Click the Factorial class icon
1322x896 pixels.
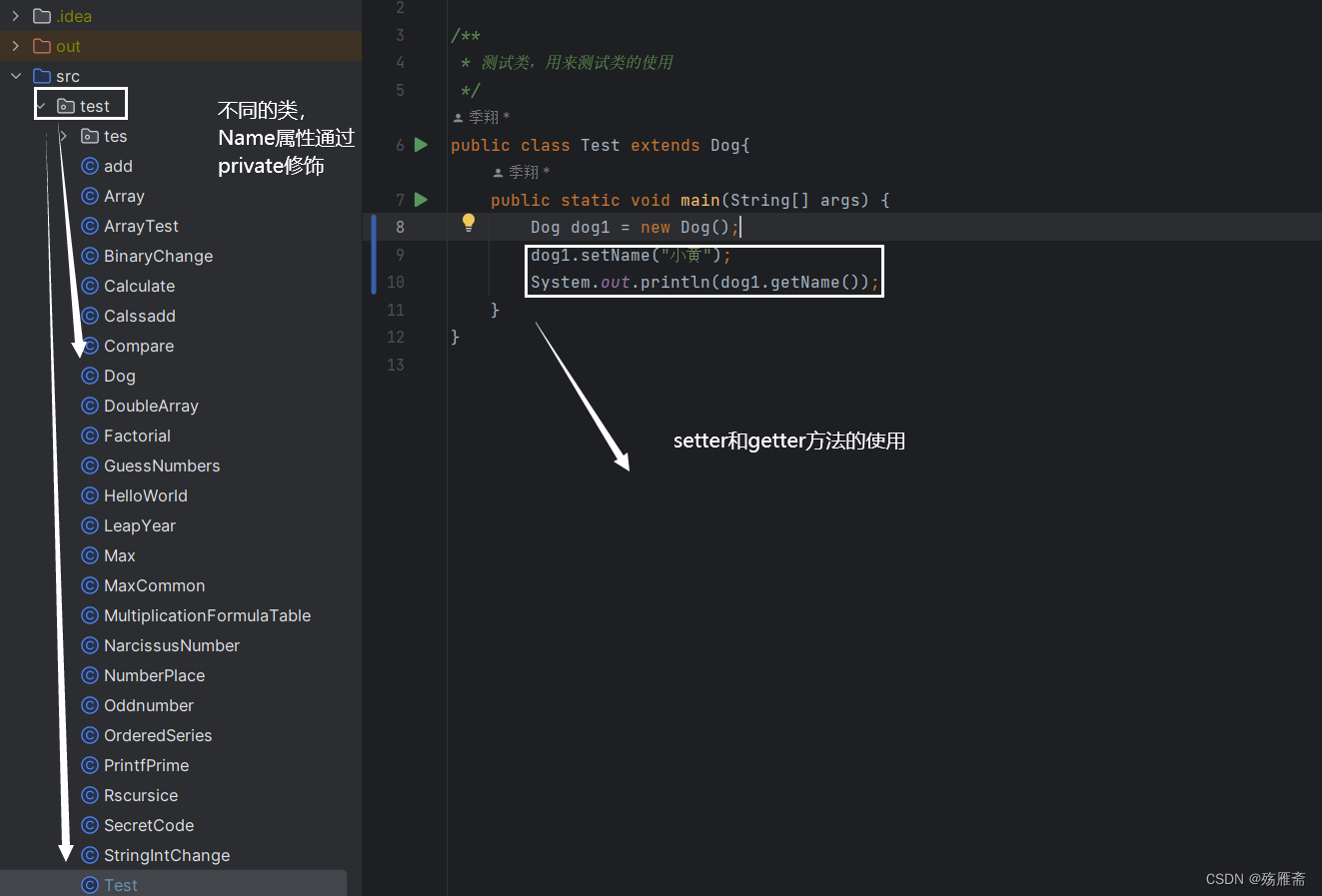click(91, 436)
